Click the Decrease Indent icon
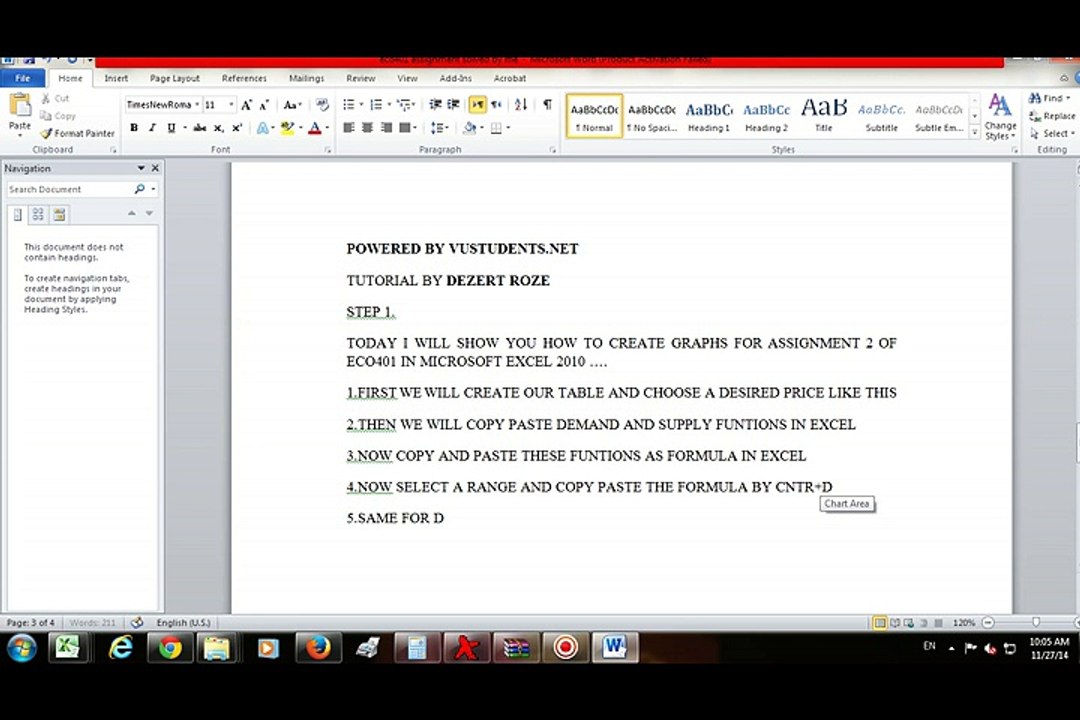 435,105
